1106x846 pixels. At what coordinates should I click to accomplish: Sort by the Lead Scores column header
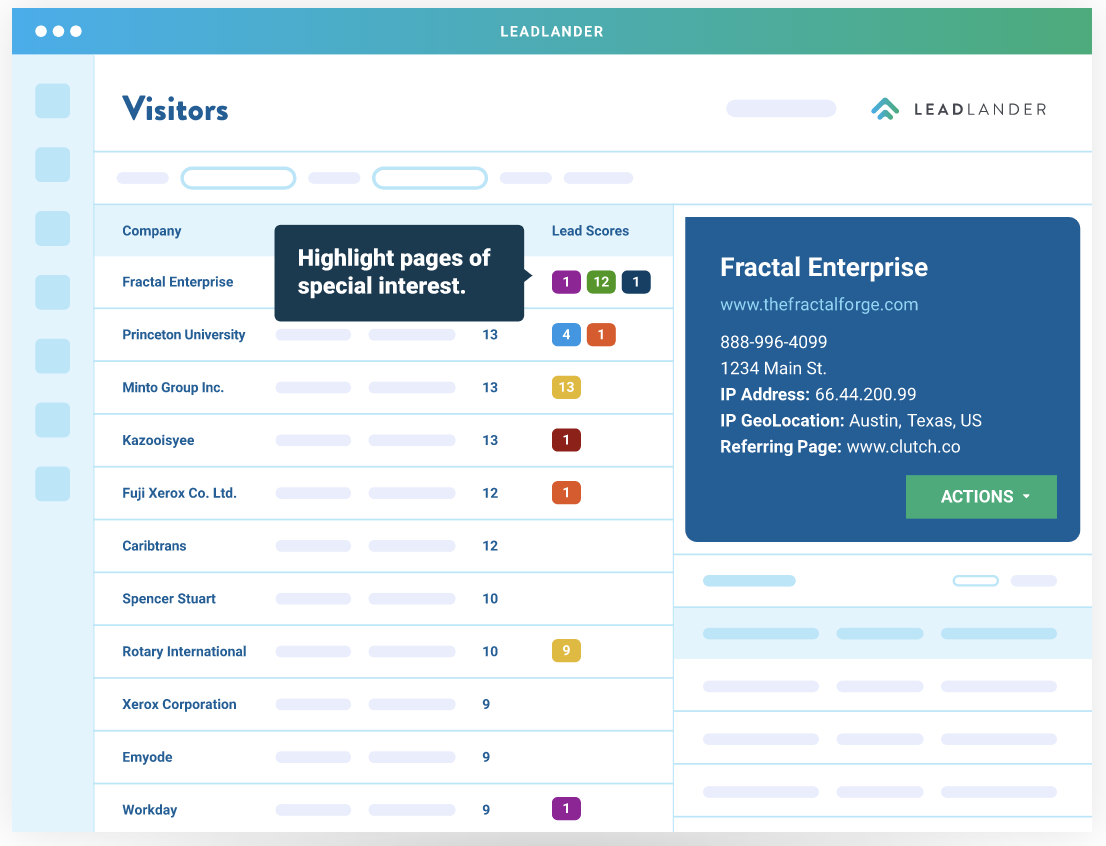pyautogui.click(x=590, y=231)
